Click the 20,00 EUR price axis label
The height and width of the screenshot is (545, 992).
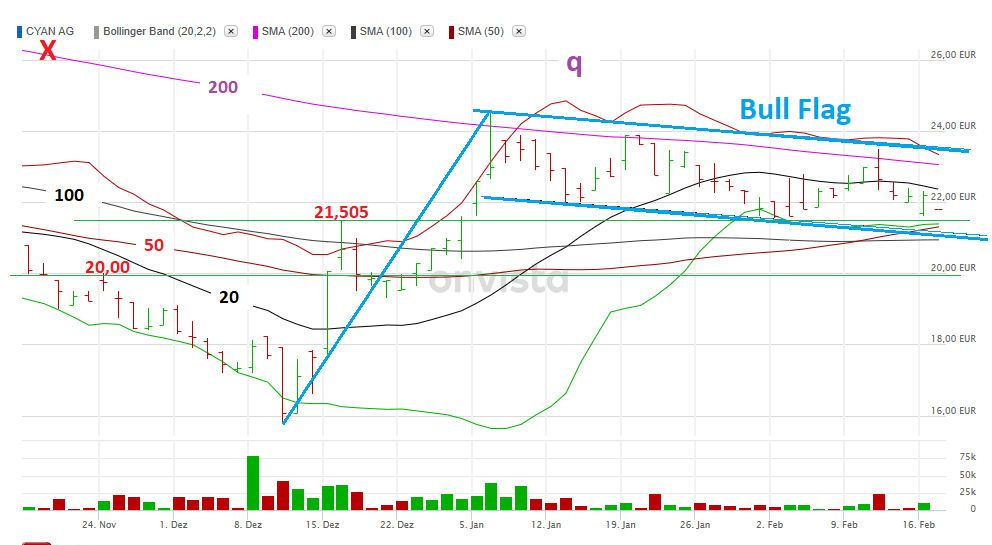[x=953, y=267]
